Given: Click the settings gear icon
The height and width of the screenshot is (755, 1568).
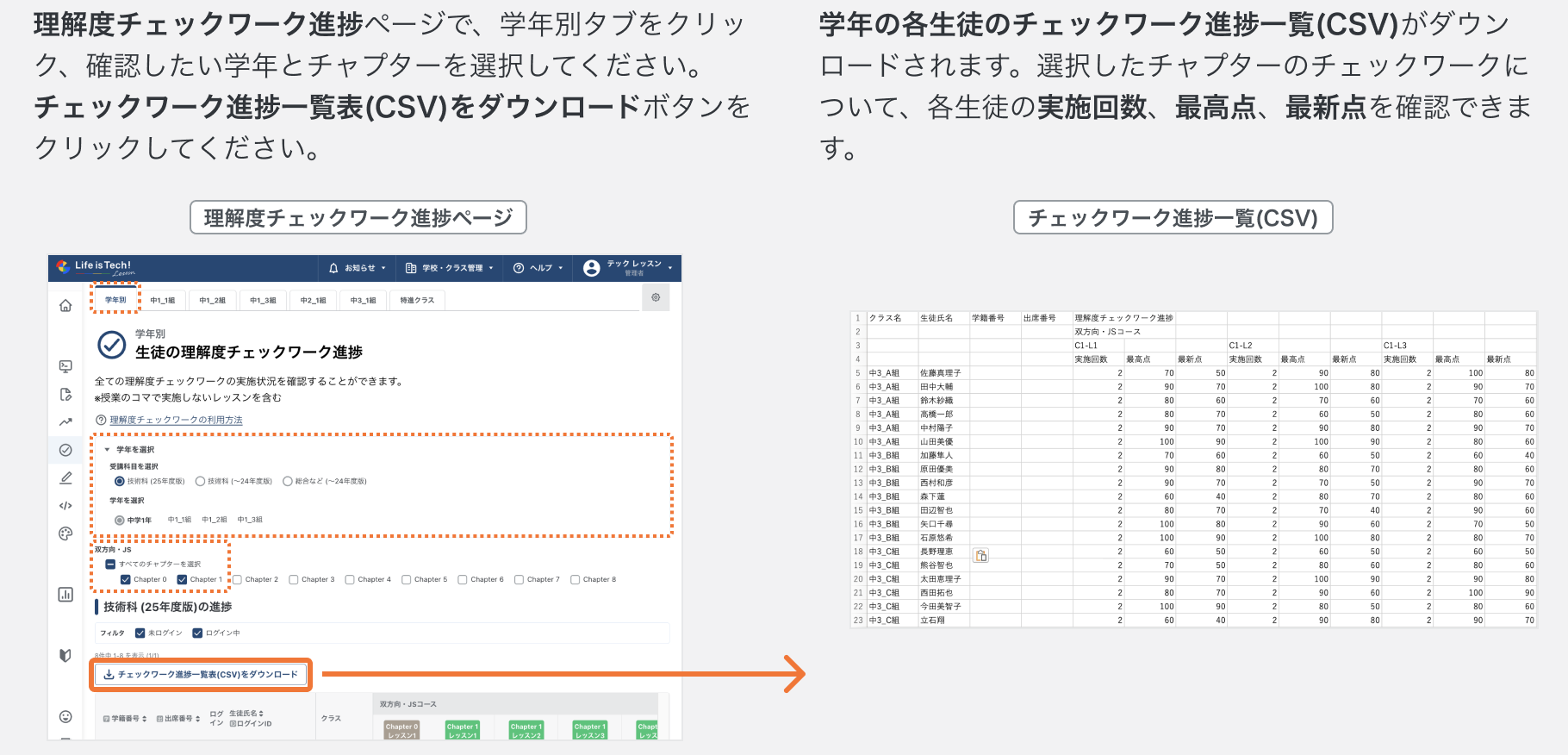Looking at the screenshot, I should click(x=656, y=297).
